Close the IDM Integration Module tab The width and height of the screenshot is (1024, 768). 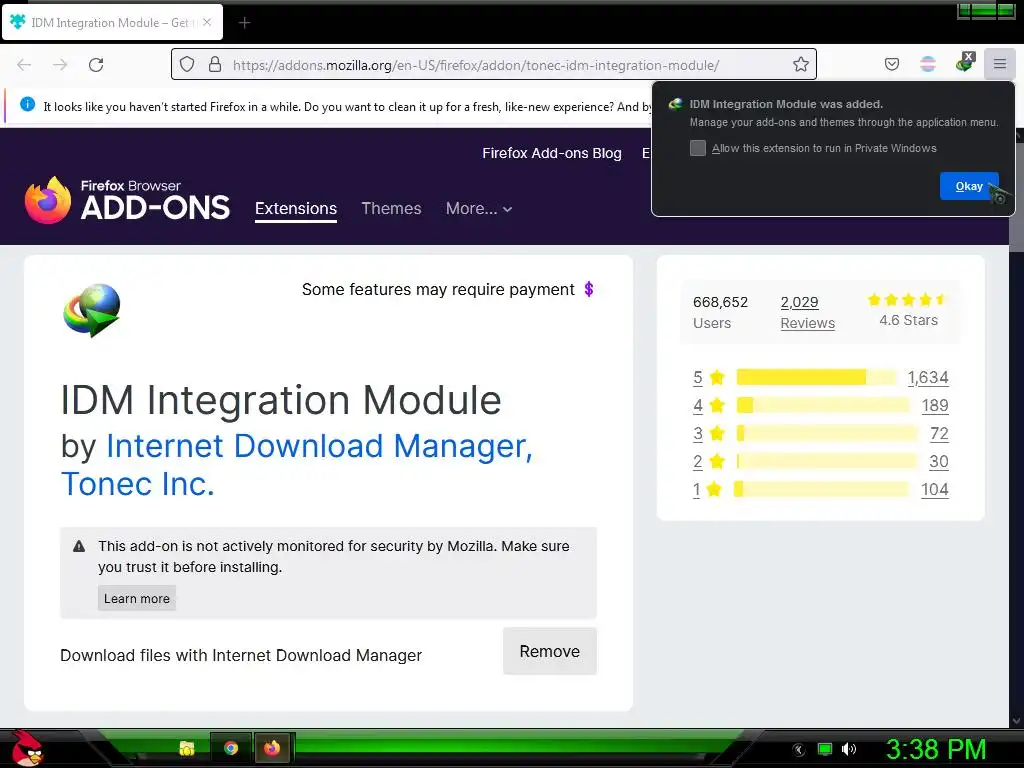[x=207, y=22]
